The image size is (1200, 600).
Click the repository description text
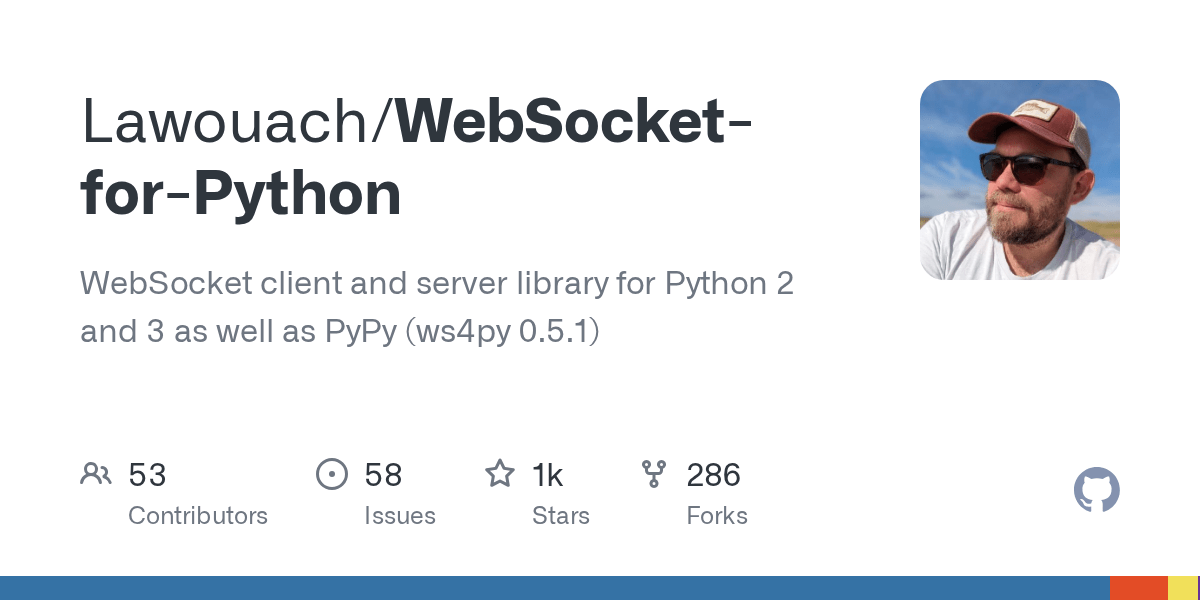point(437,307)
